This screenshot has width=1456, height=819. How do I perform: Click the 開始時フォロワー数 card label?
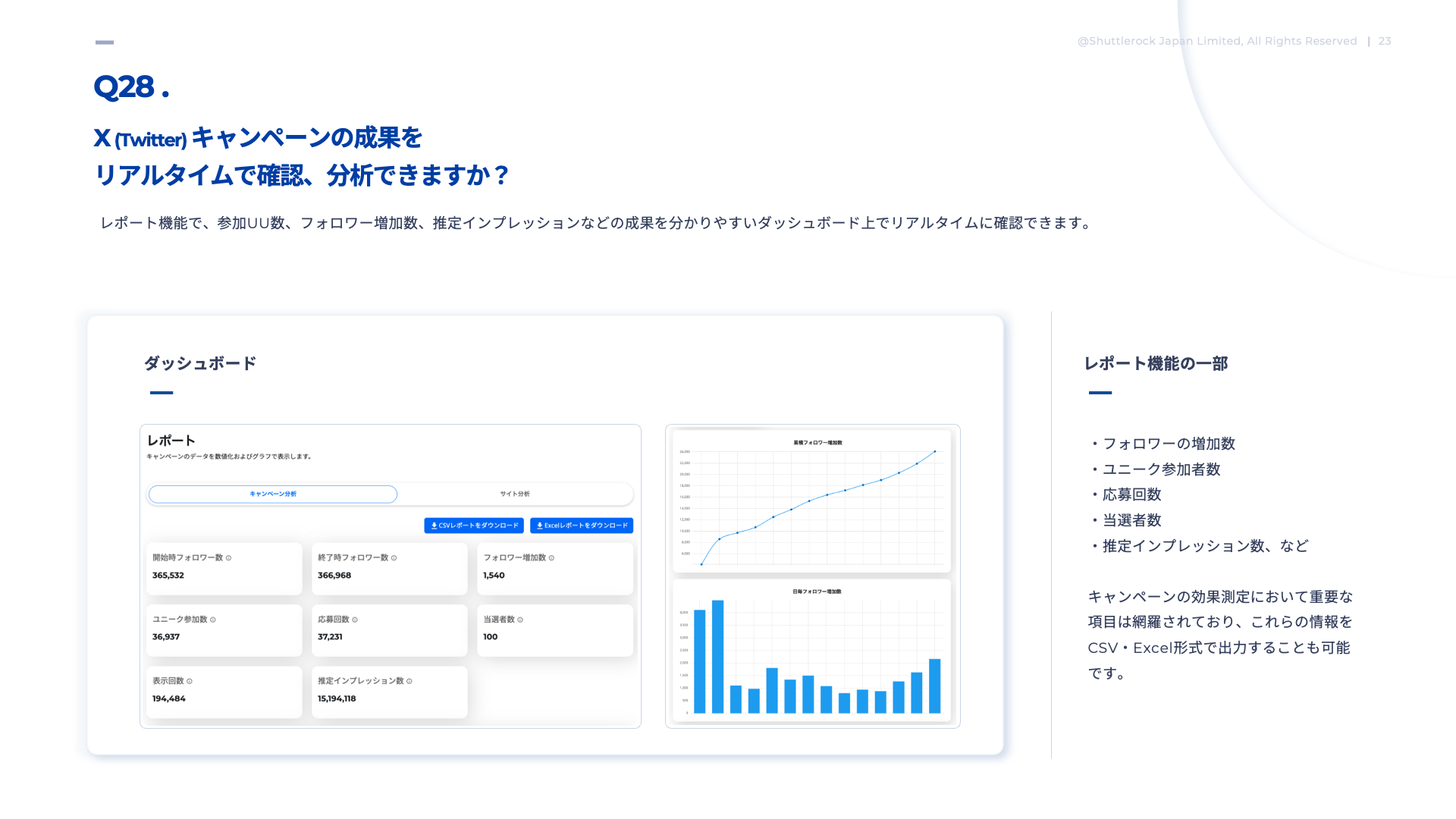(187, 558)
